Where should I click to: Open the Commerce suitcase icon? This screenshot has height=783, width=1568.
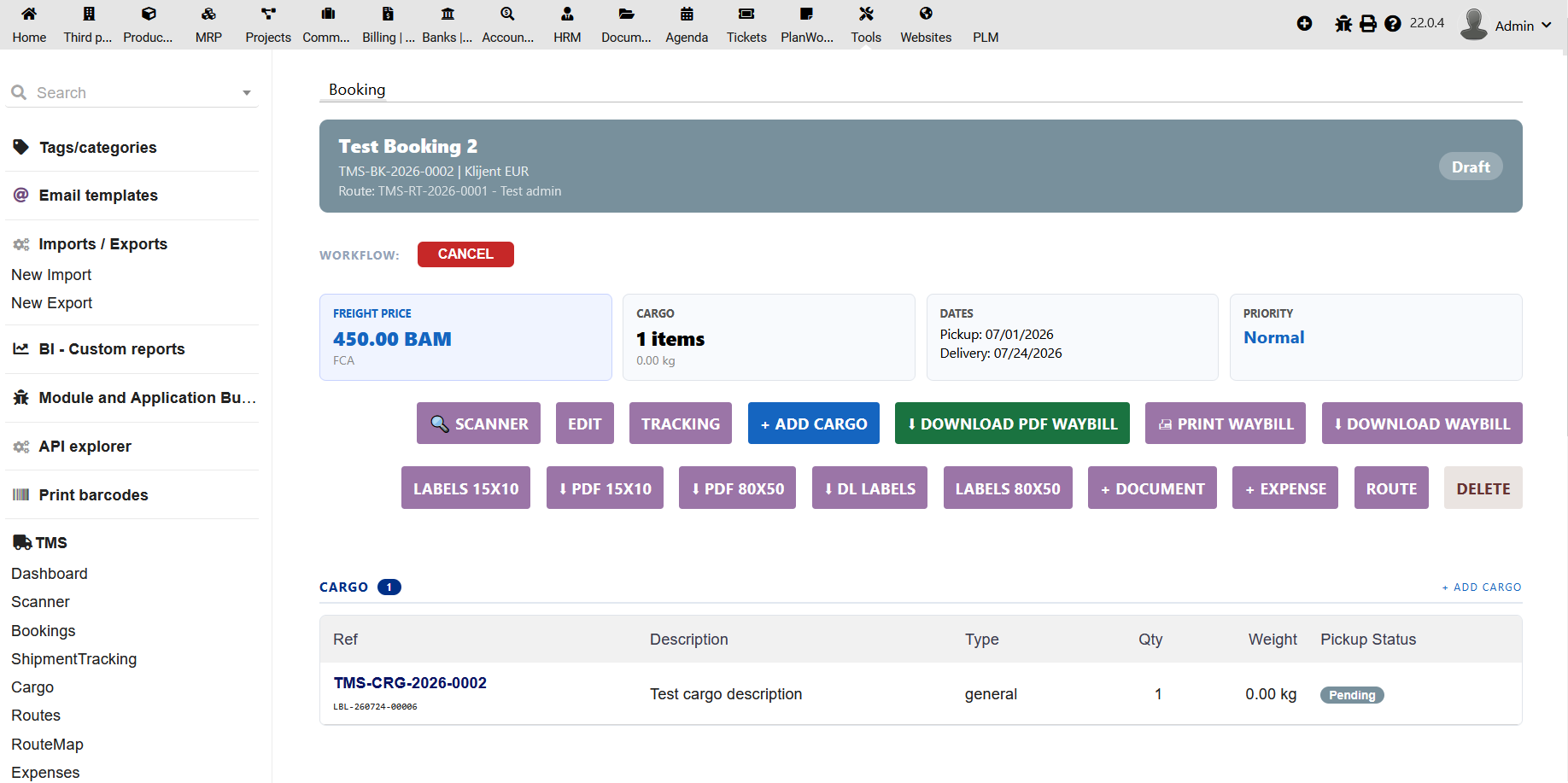pyautogui.click(x=328, y=14)
